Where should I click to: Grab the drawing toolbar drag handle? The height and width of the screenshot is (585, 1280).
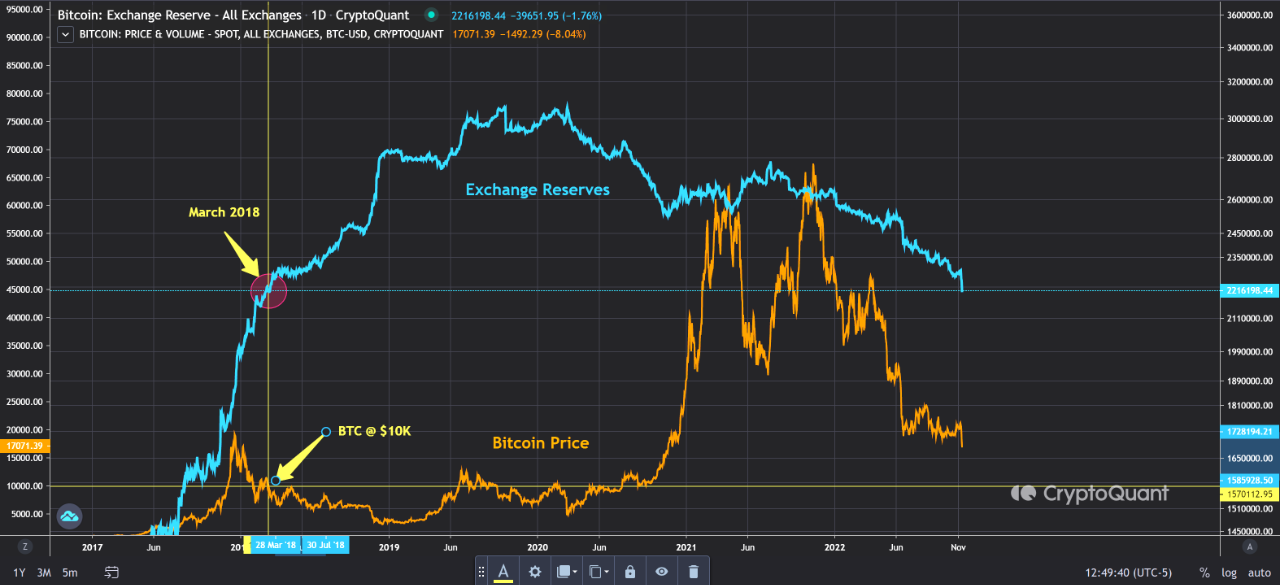click(x=482, y=571)
